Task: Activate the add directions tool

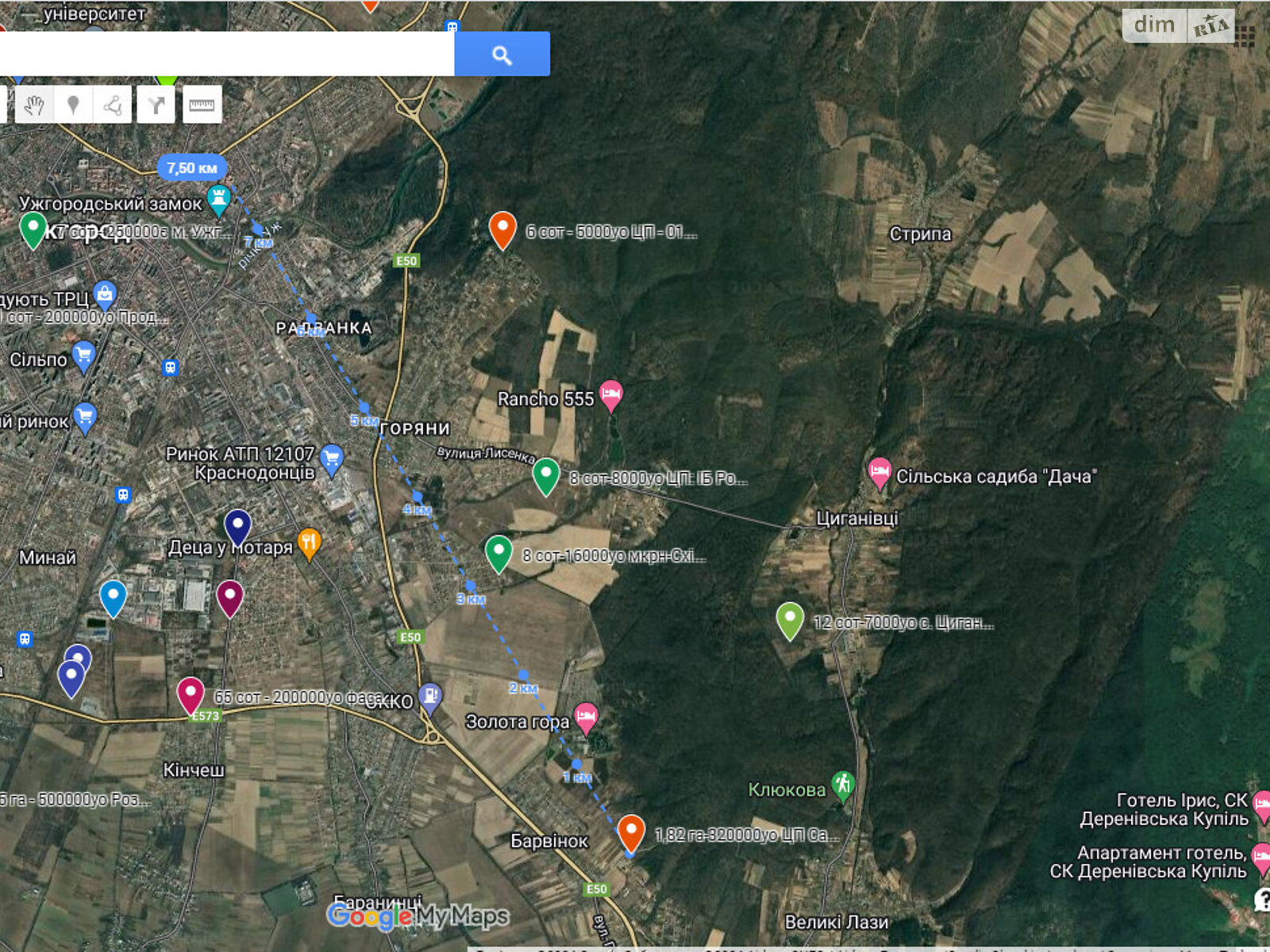Action: click(x=156, y=105)
